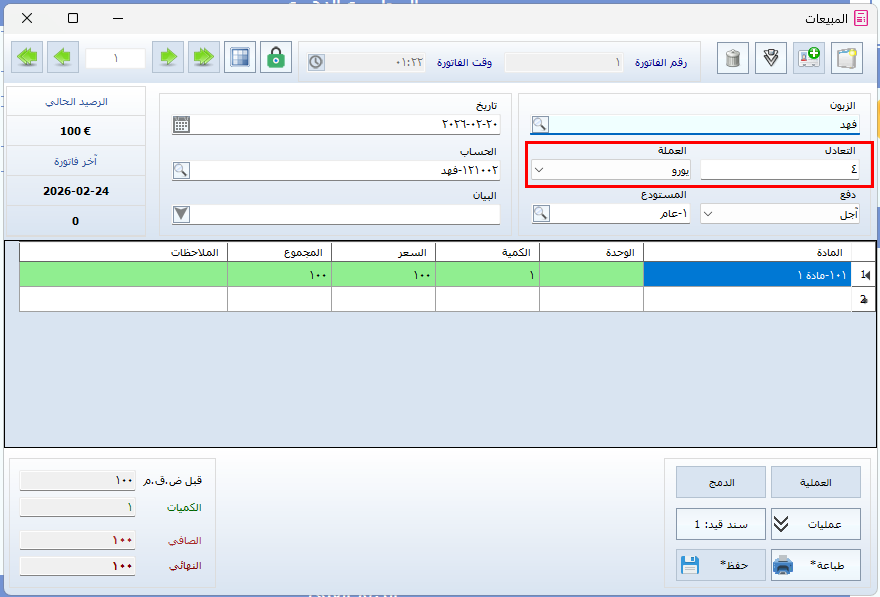Click the single green arrow next to the lock
This screenshot has height=597, width=880.
click(x=170, y=58)
